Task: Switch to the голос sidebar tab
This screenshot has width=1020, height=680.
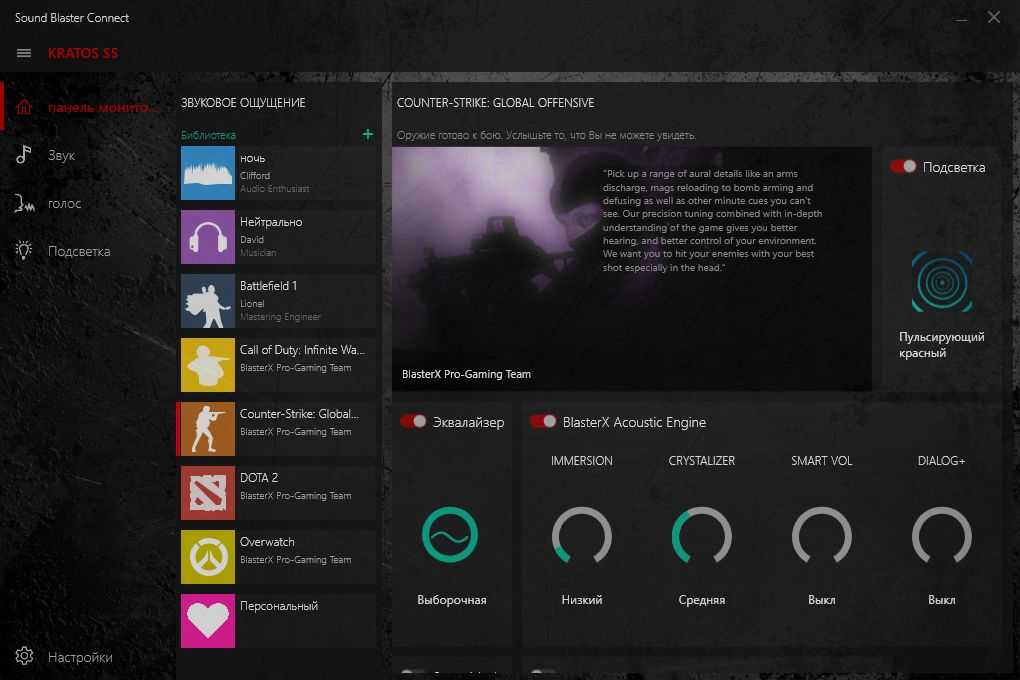Action: coord(64,204)
